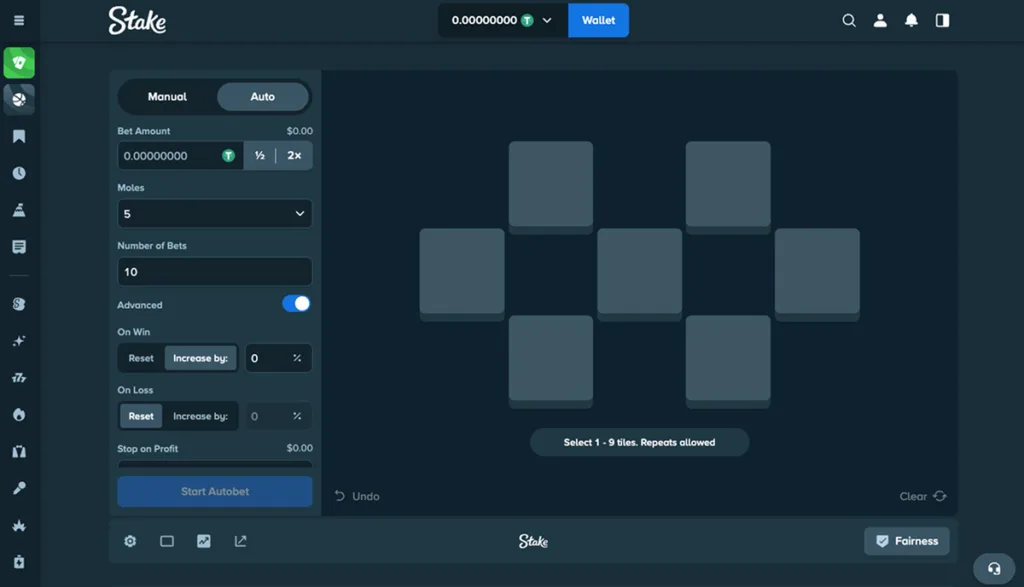Select Increase by under On Win
This screenshot has height=587, width=1024.
coord(200,358)
